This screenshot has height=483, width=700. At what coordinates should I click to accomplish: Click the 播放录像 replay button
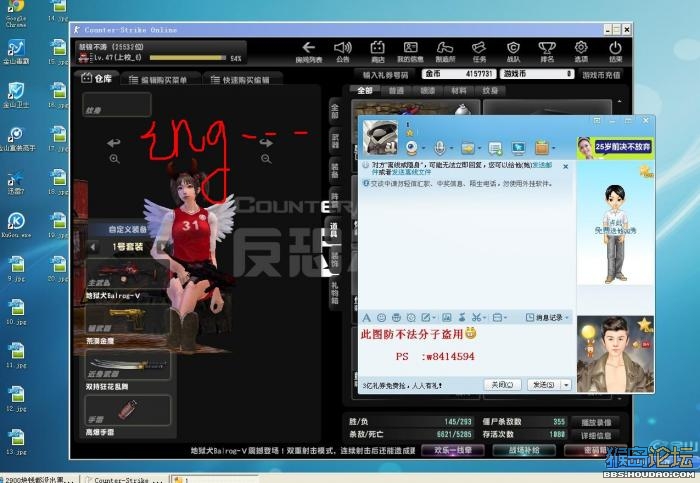pos(596,422)
